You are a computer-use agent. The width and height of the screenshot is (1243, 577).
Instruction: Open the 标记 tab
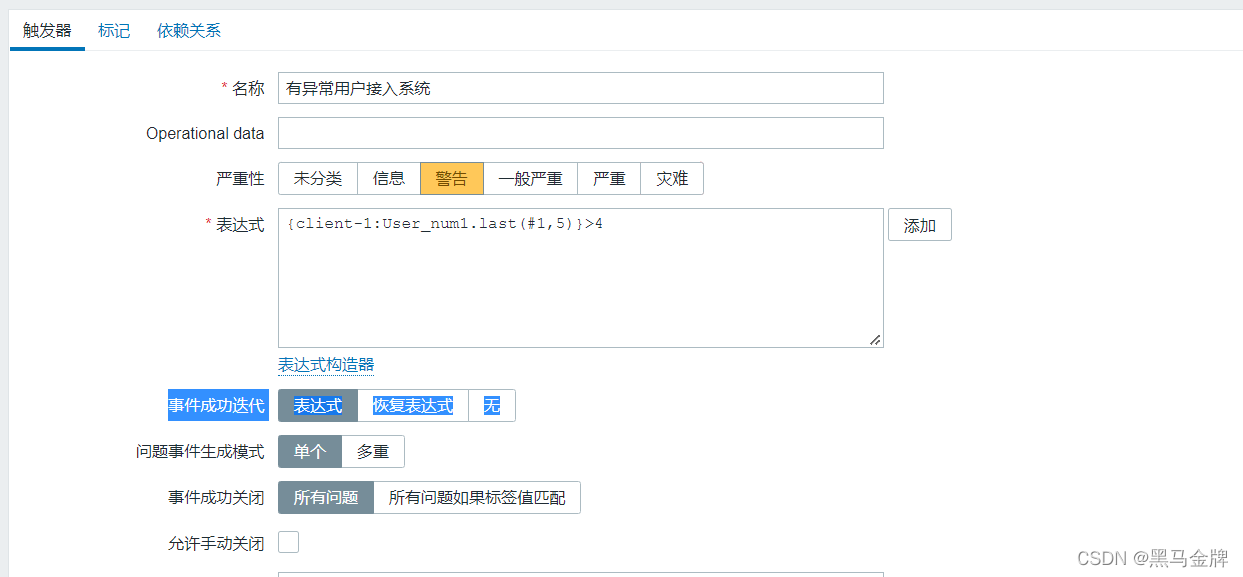pos(114,30)
